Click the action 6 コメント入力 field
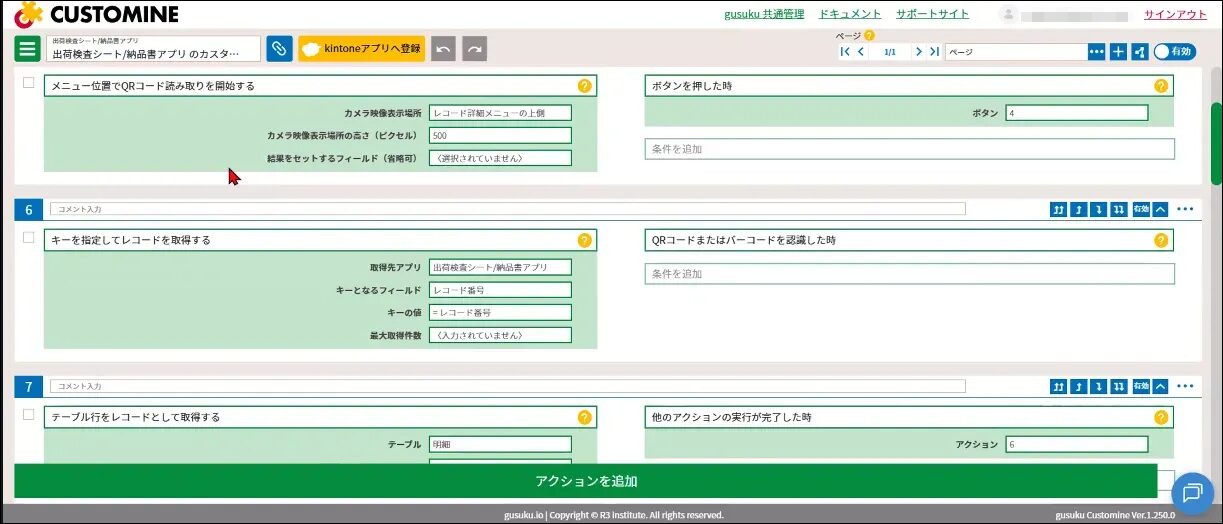The height and width of the screenshot is (524, 1223). pyautogui.click(x=508, y=209)
